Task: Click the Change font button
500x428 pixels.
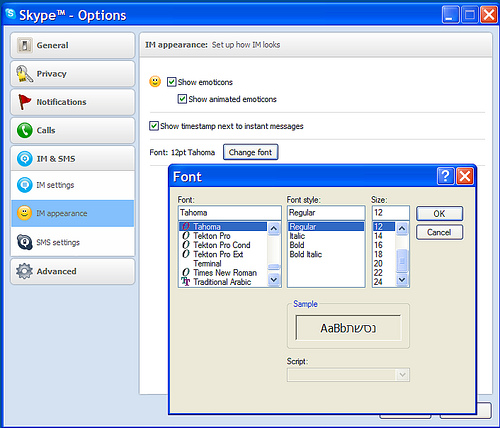Action: point(250,152)
